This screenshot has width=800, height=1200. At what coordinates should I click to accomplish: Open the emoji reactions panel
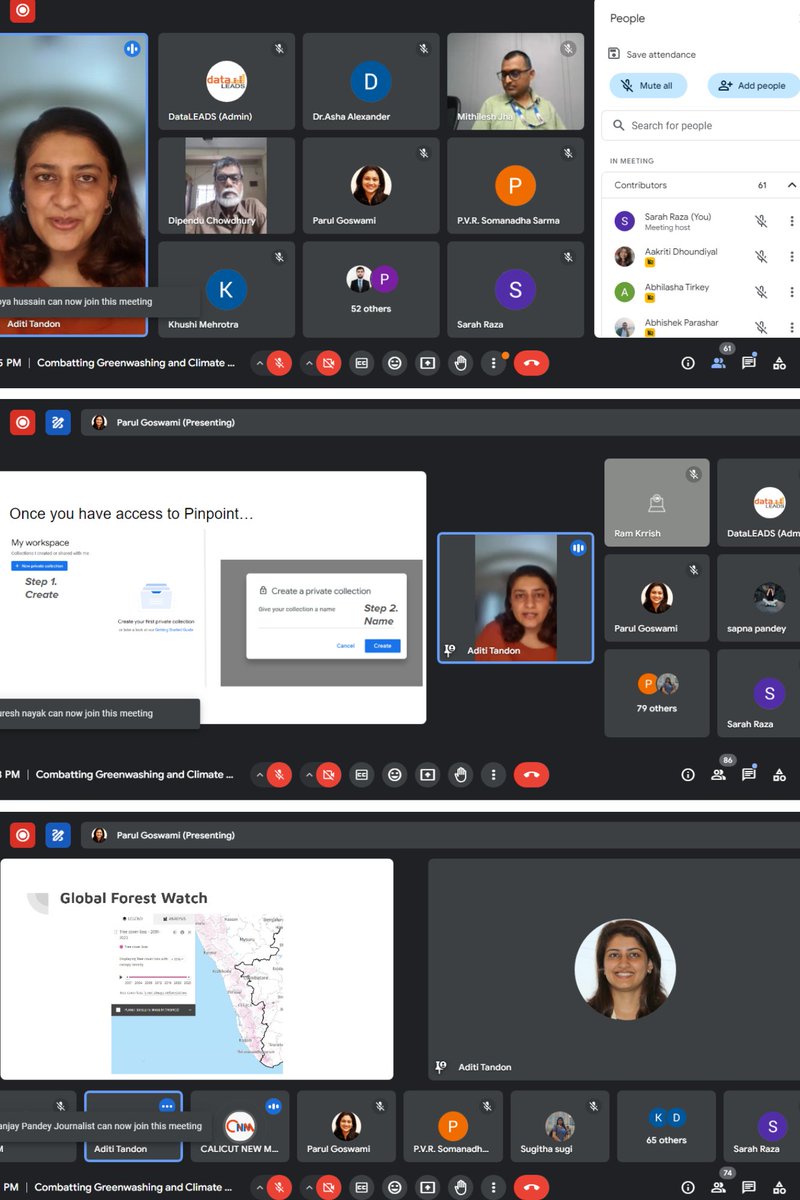[394, 363]
